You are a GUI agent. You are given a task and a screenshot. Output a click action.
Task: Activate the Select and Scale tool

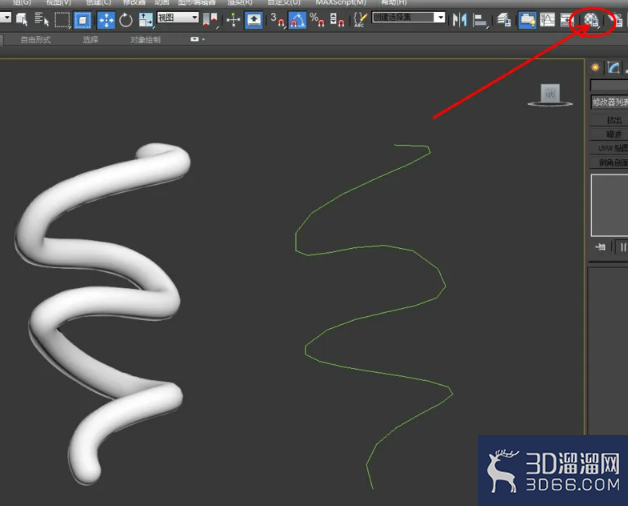[x=145, y=20]
